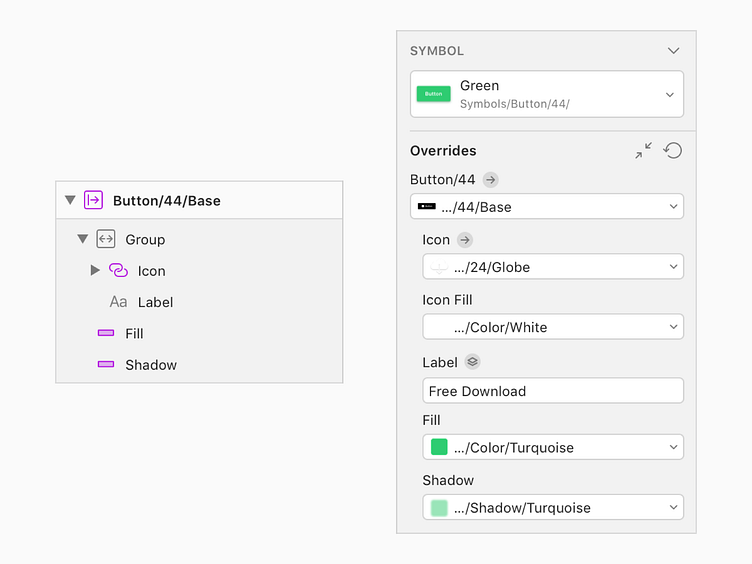Collapse the Group layer triangle
This screenshot has height=564, width=752.
pyautogui.click(x=83, y=239)
